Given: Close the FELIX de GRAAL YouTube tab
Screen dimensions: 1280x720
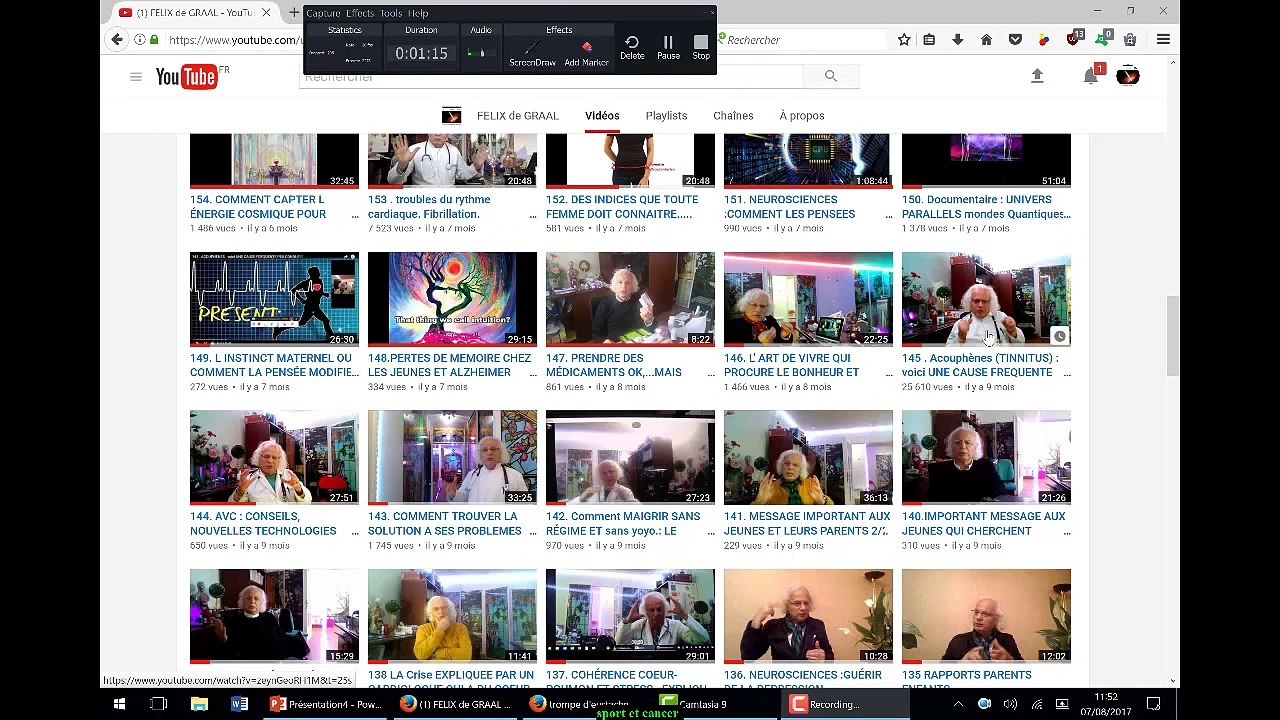Looking at the screenshot, I should 266,12.
